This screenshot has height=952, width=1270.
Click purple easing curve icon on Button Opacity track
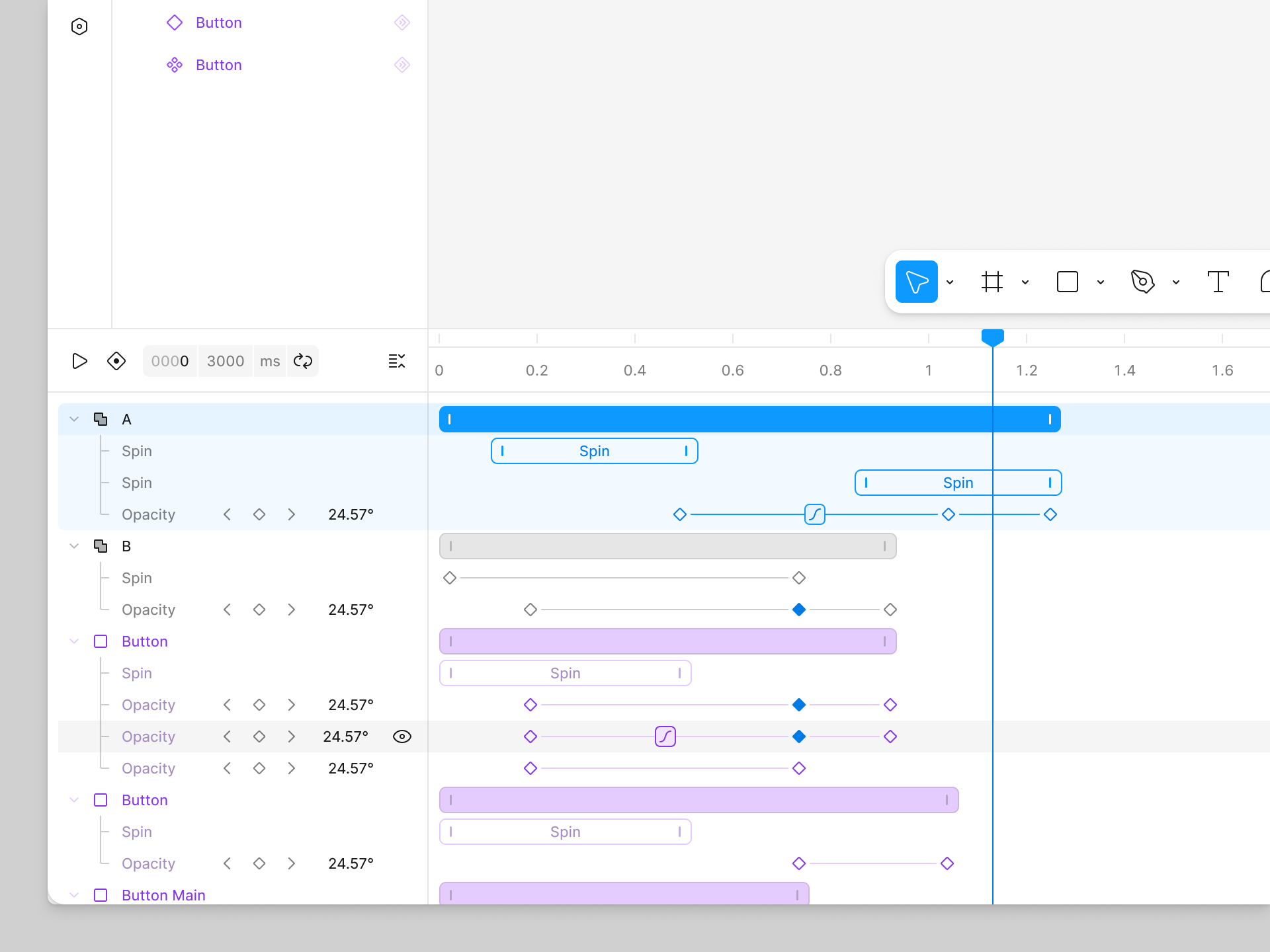665,736
